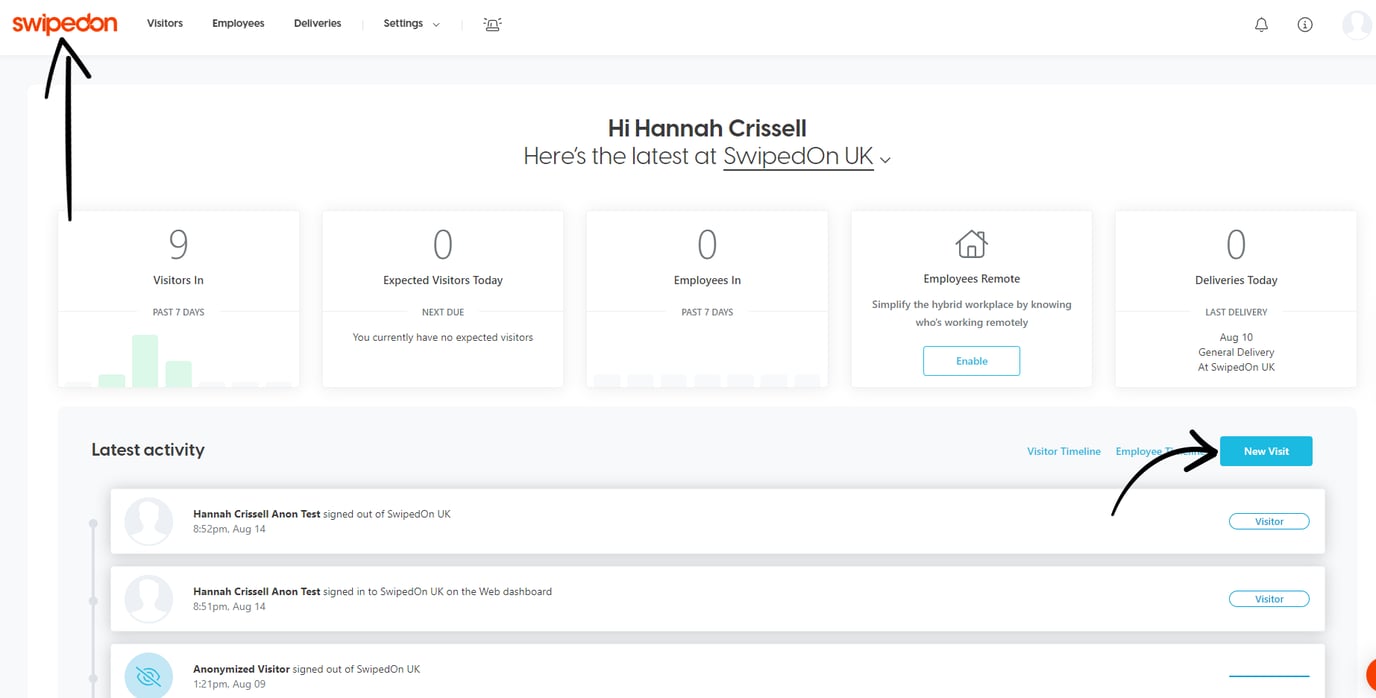1376x698 pixels.
Task: Go to the Employees menu
Action: [238, 24]
